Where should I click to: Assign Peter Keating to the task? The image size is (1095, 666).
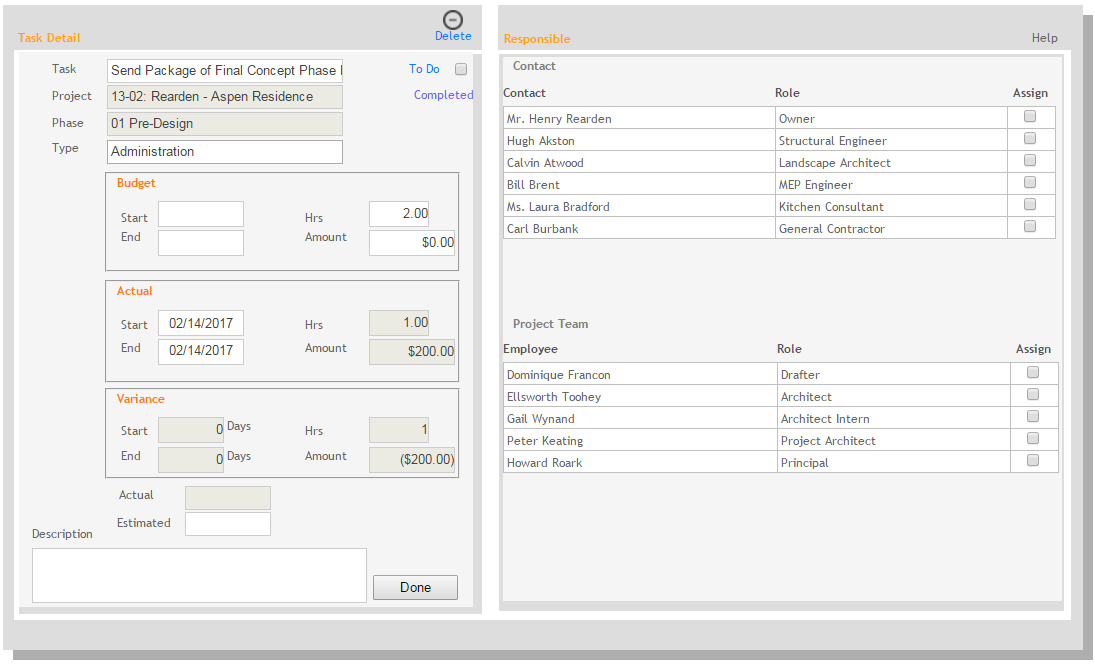point(1033,438)
